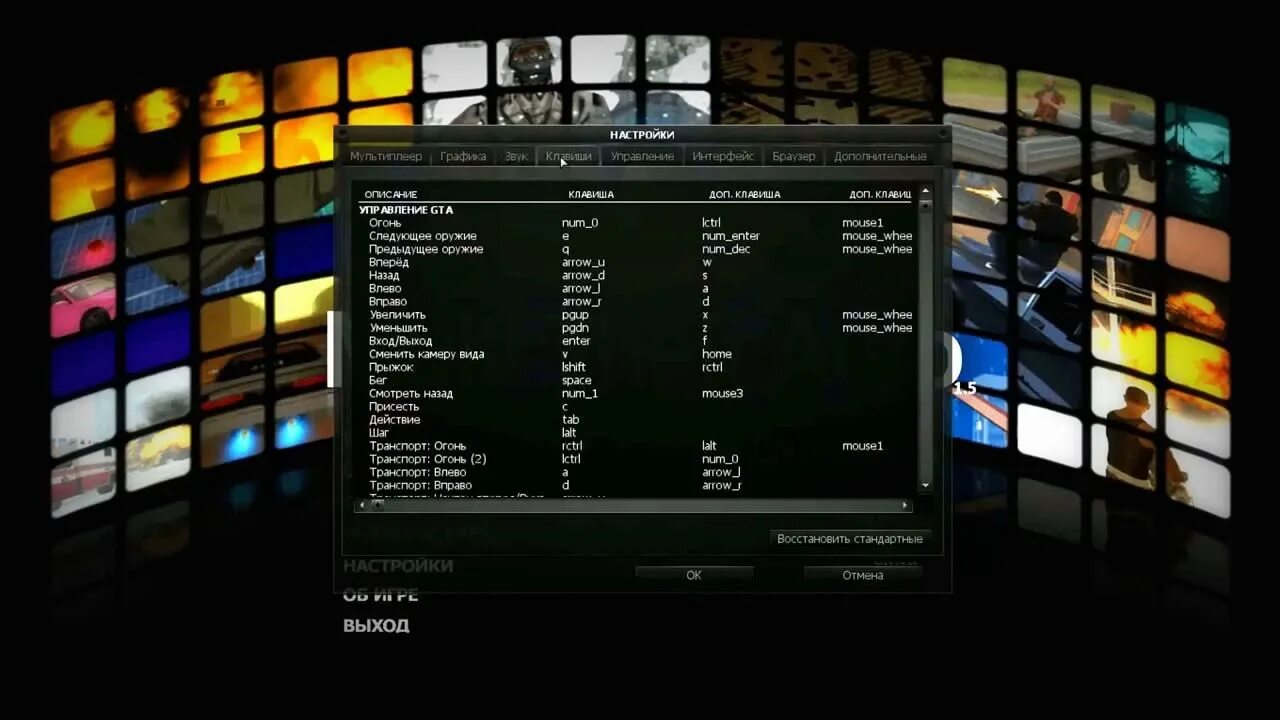
Task: Select the Вход/Выход binding row
Action: (x=636, y=341)
